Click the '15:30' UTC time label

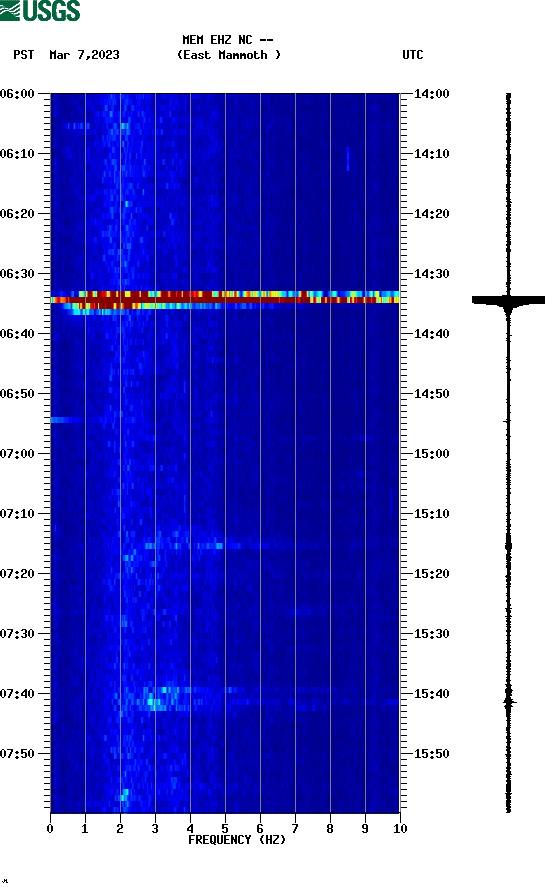click(x=431, y=634)
